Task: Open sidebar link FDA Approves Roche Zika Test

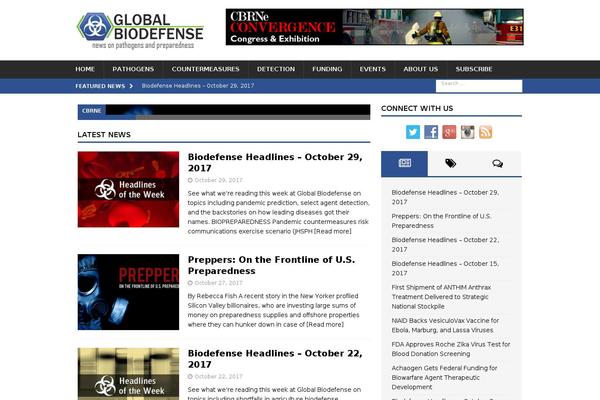Action: tap(451, 349)
